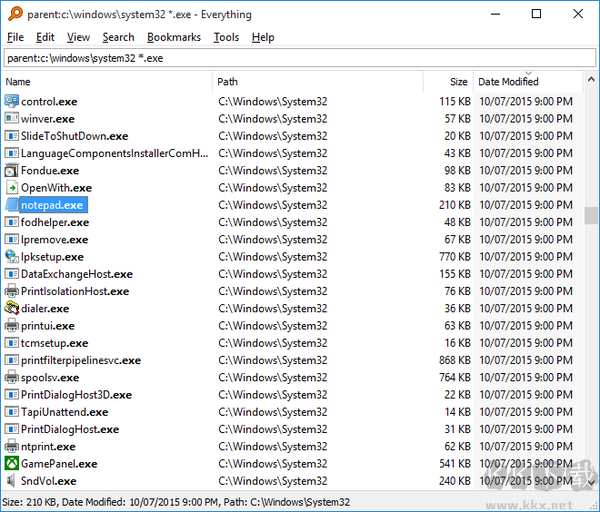Screen dimensions: 600x512
Task: Select the DataExchangeHost.exe file name
Action: click(77, 274)
